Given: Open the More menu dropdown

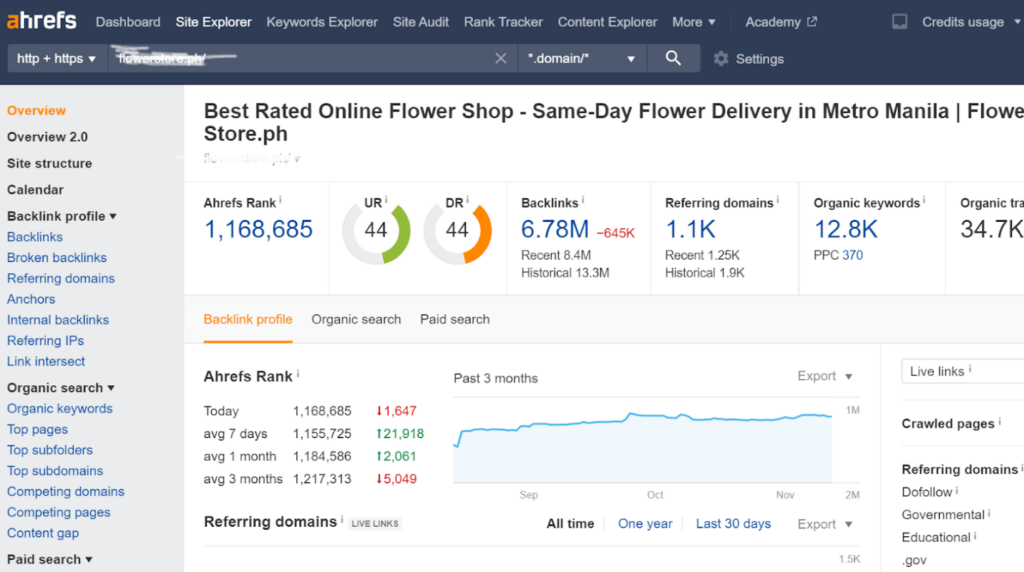Looking at the screenshot, I should tap(694, 22).
